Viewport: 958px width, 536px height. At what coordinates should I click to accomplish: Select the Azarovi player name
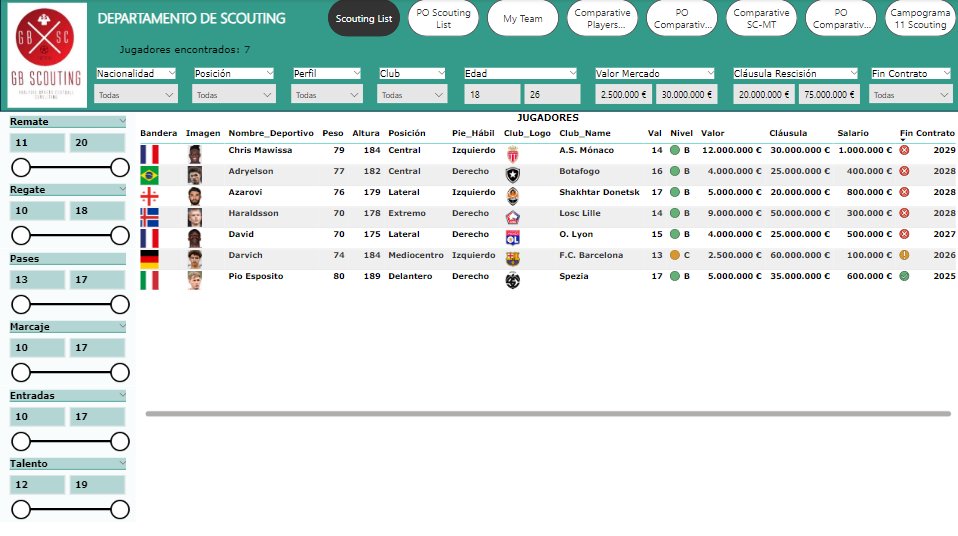tap(245, 192)
